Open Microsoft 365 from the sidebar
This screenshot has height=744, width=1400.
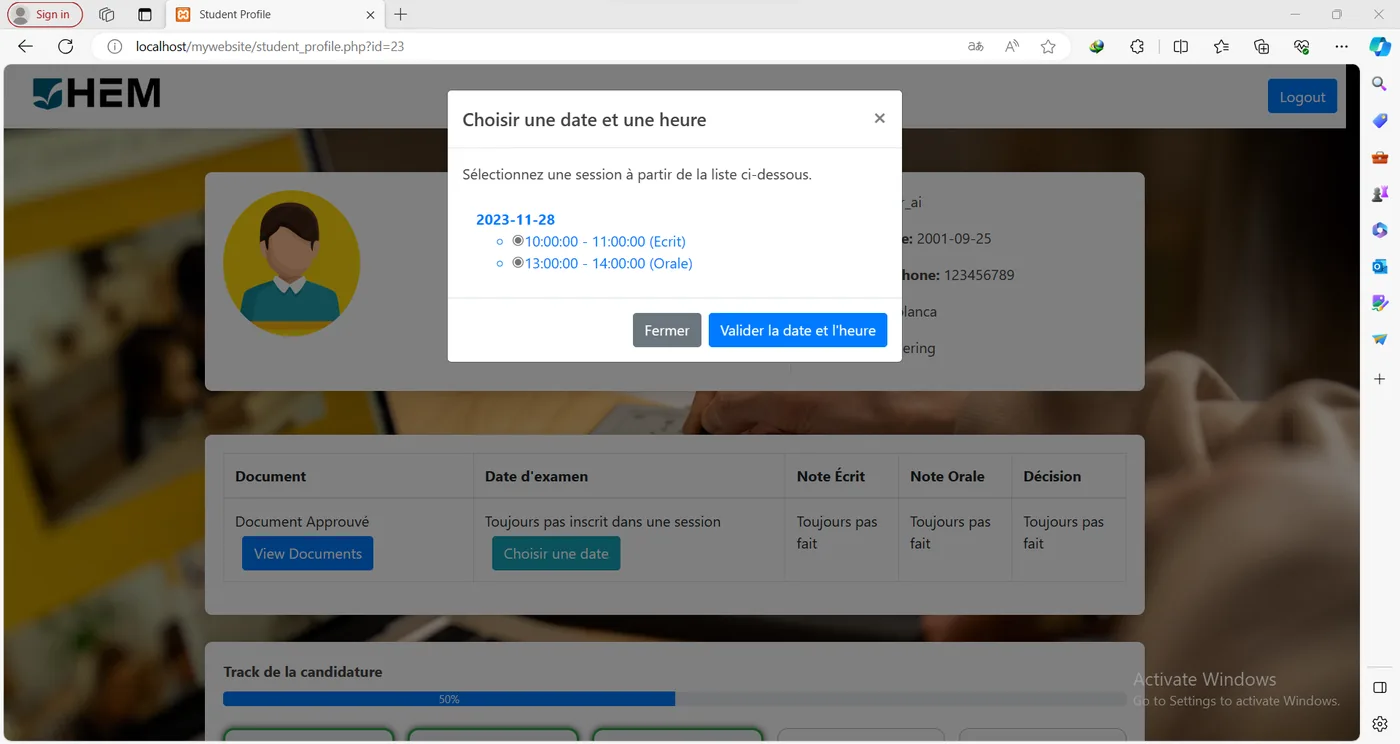[1380, 230]
